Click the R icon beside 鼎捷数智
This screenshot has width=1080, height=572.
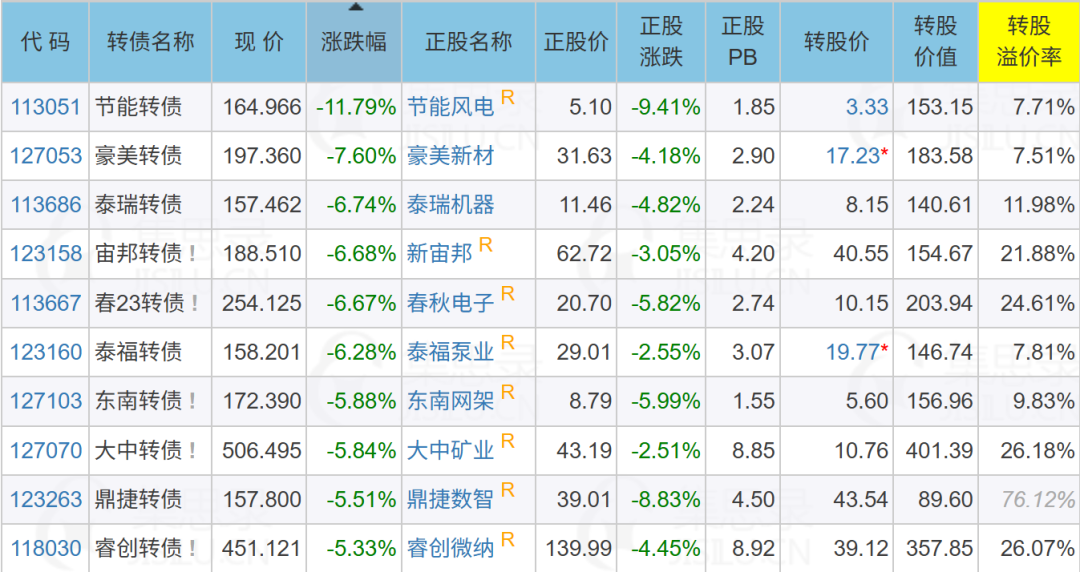pyautogui.click(x=508, y=490)
